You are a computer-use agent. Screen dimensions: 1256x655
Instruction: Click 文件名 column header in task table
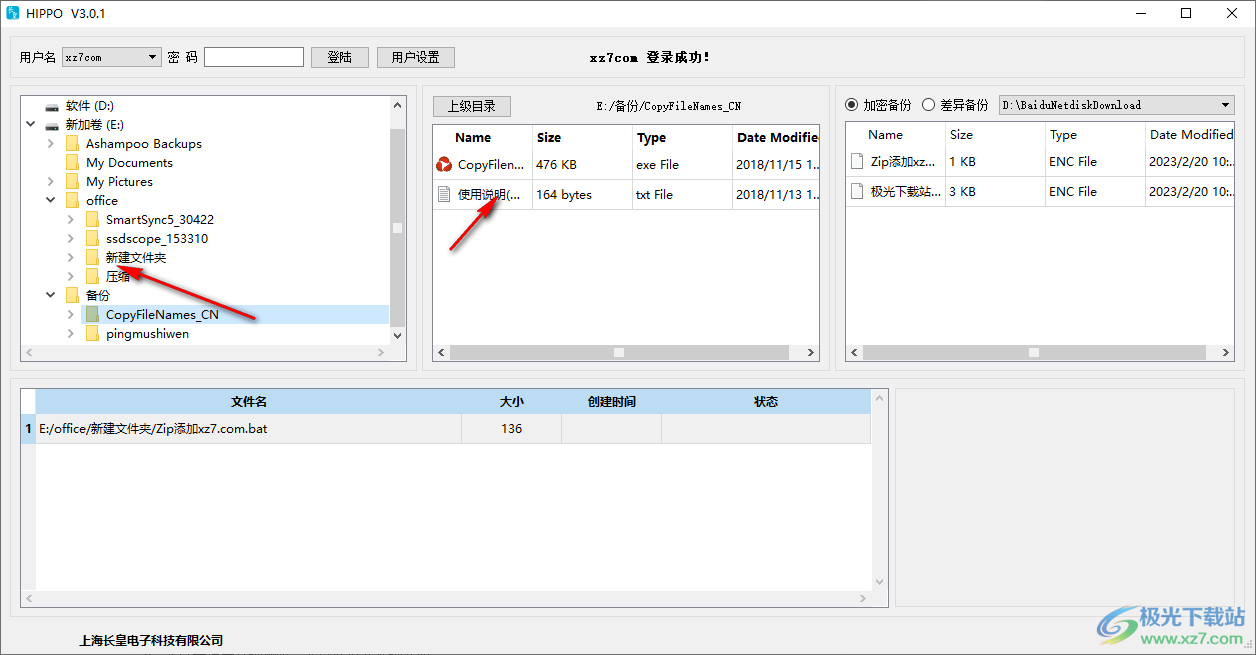coord(249,402)
